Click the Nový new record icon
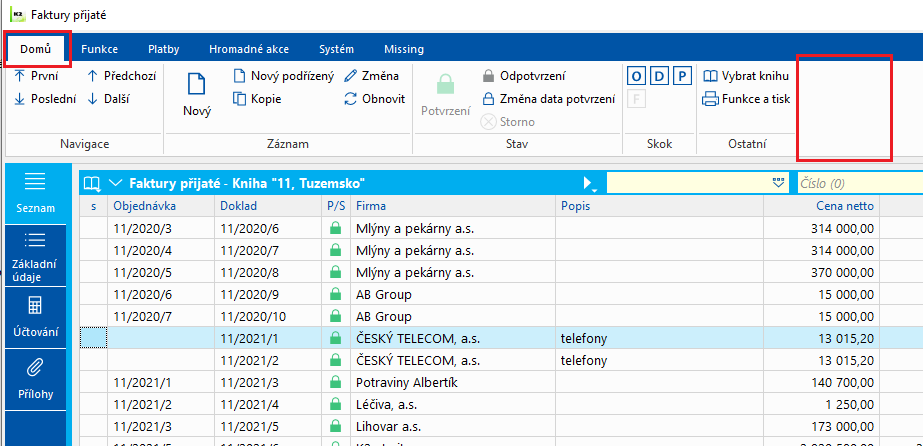Viewport: 923px width, 446px height. [196, 85]
